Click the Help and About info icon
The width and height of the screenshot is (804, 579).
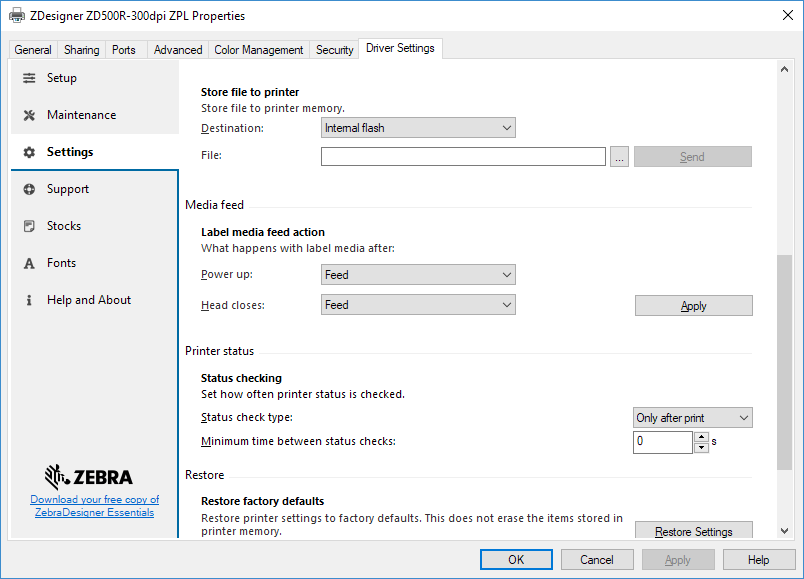tap(27, 300)
